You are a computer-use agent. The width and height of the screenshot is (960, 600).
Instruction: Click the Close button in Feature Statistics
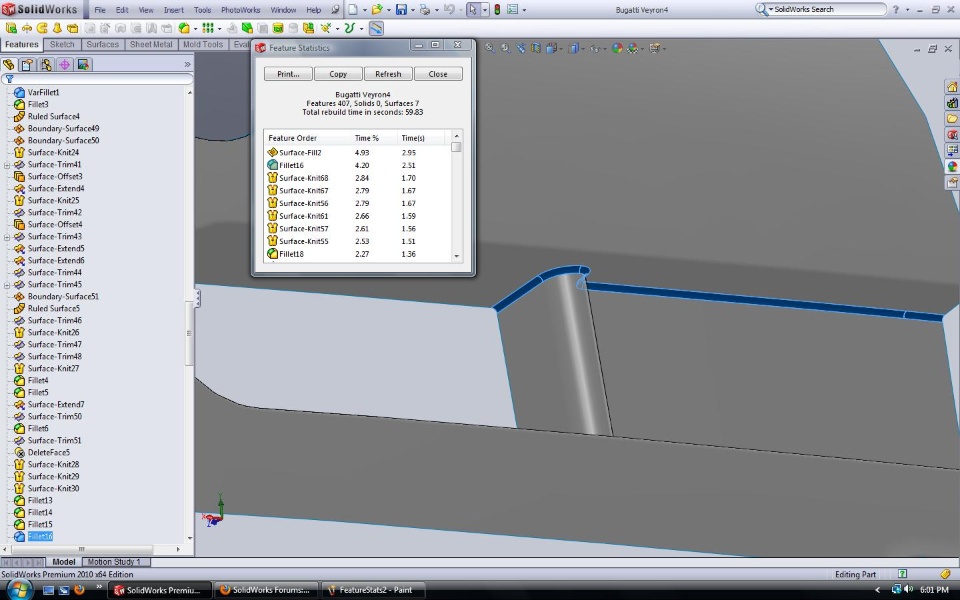438,74
